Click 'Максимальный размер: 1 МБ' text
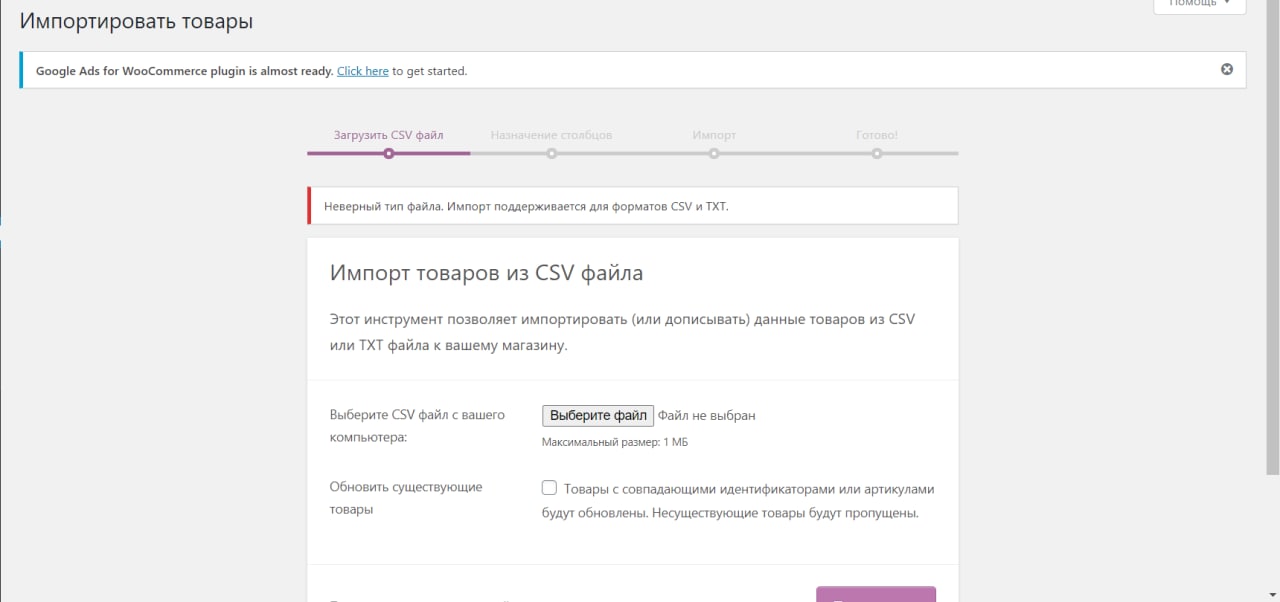This screenshot has height=602, width=1280. pos(615,442)
